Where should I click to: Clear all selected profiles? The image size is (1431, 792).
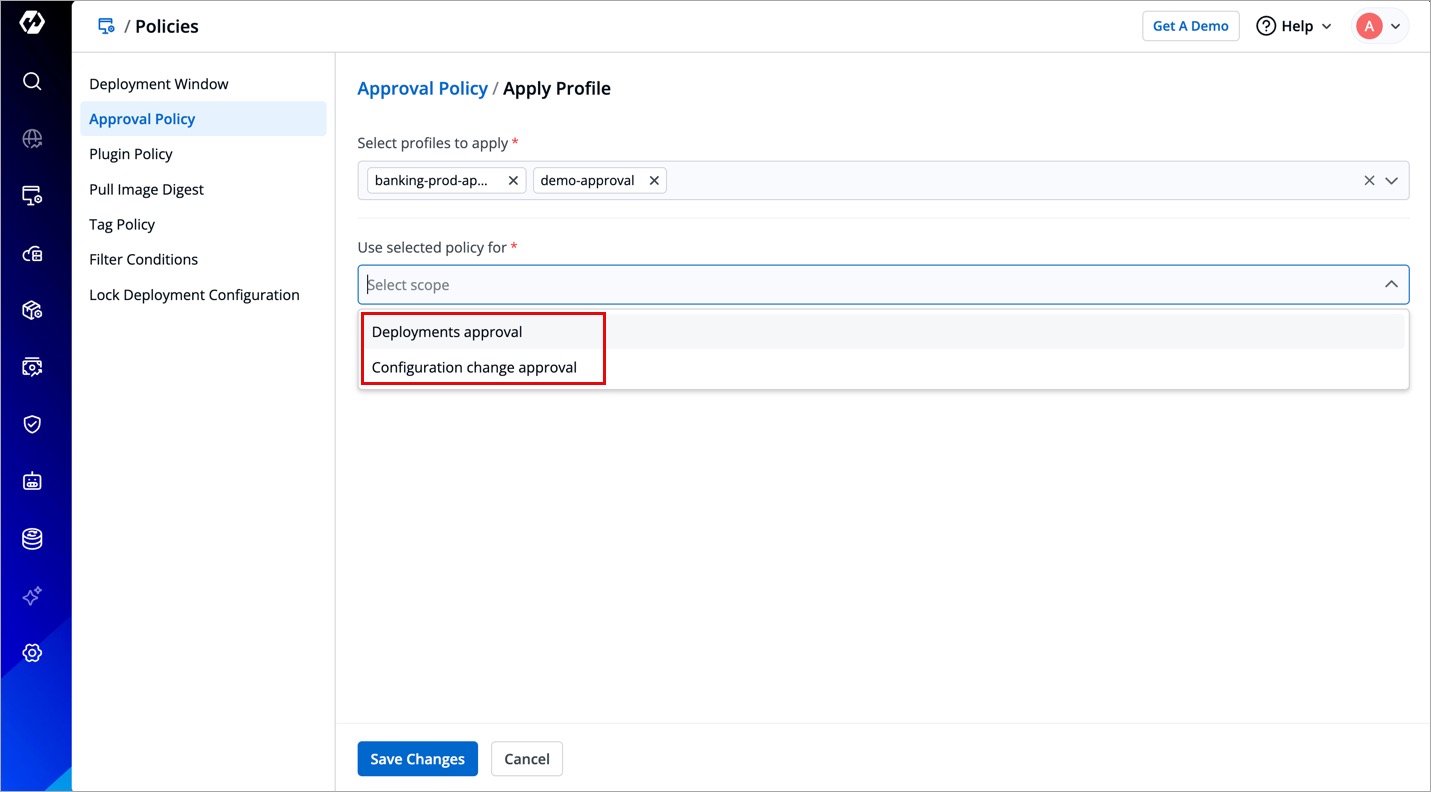click(x=1369, y=181)
